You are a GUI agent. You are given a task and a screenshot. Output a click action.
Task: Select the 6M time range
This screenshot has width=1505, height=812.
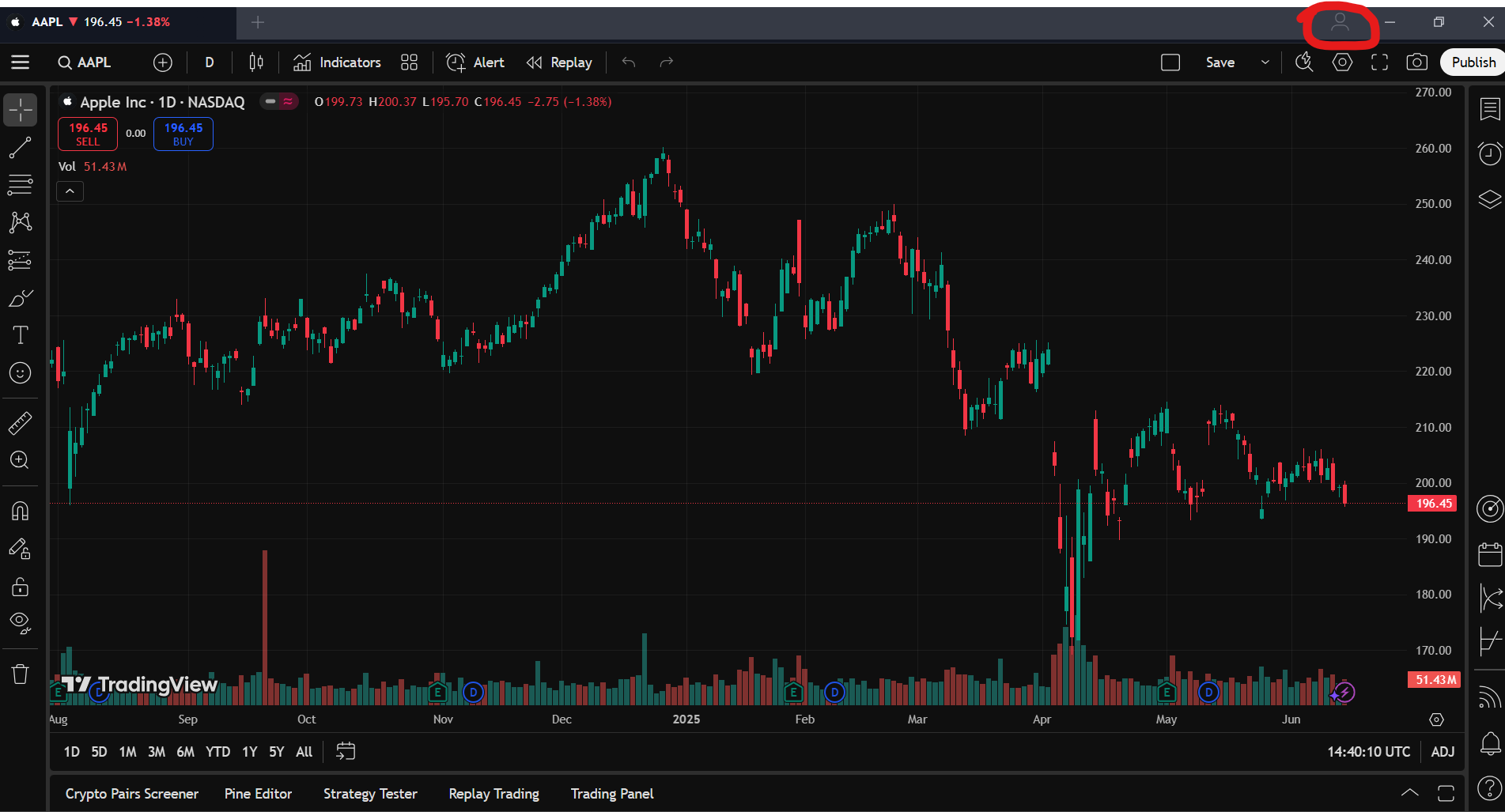[x=185, y=752]
